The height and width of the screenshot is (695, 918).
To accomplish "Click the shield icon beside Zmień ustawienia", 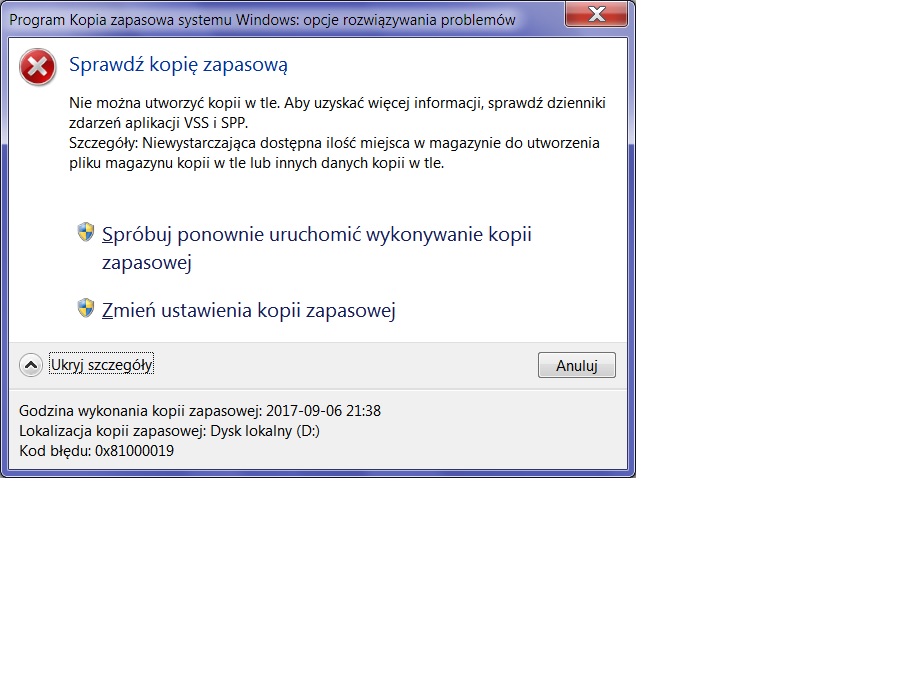I will (x=86, y=308).
